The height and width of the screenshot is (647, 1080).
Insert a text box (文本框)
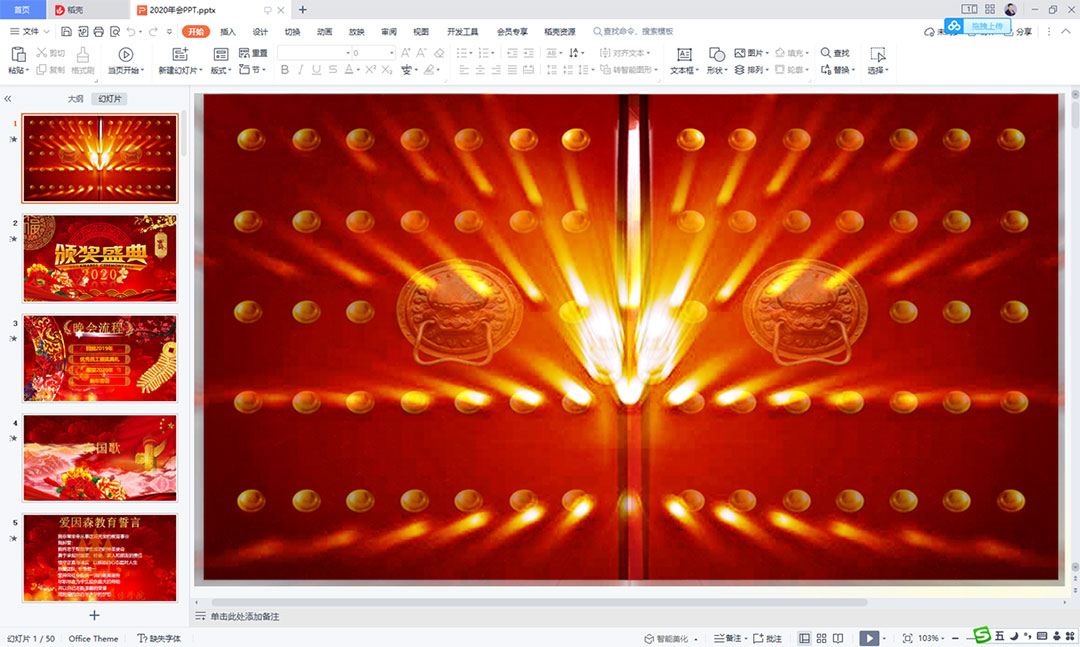pos(684,54)
